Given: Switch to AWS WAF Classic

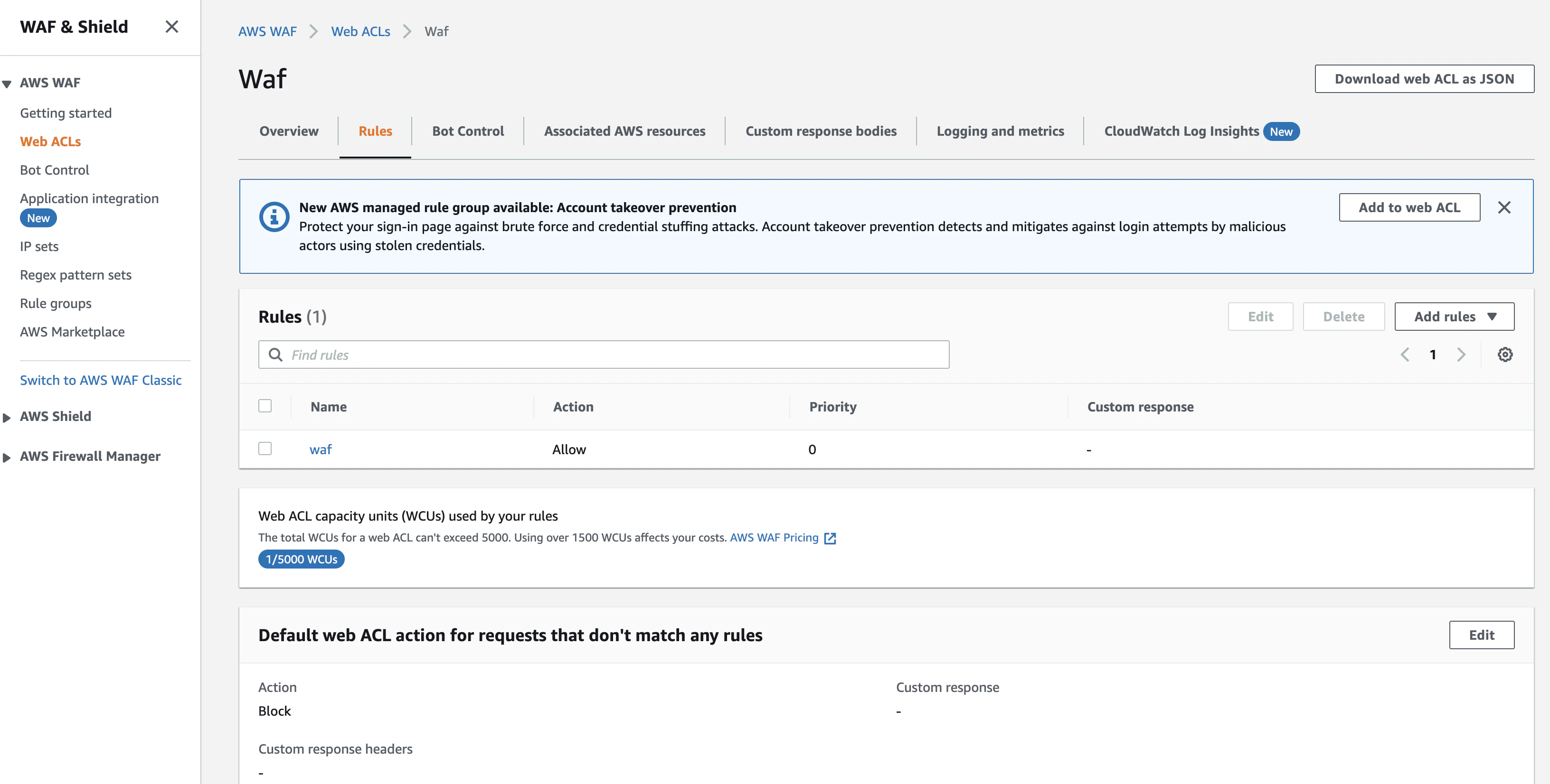Looking at the screenshot, I should (x=101, y=381).
